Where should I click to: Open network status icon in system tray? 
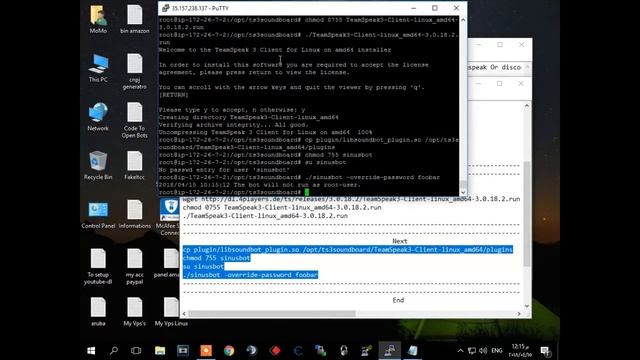pyautogui.click(x=472, y=351)
